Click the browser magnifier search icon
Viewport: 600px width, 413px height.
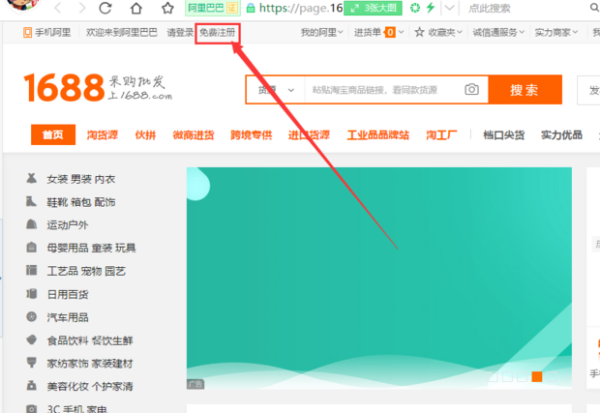[595, 7]
